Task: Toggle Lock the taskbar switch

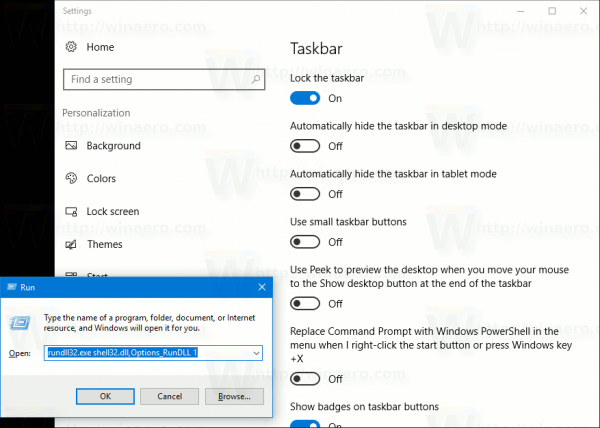Action: pos(305,98)
